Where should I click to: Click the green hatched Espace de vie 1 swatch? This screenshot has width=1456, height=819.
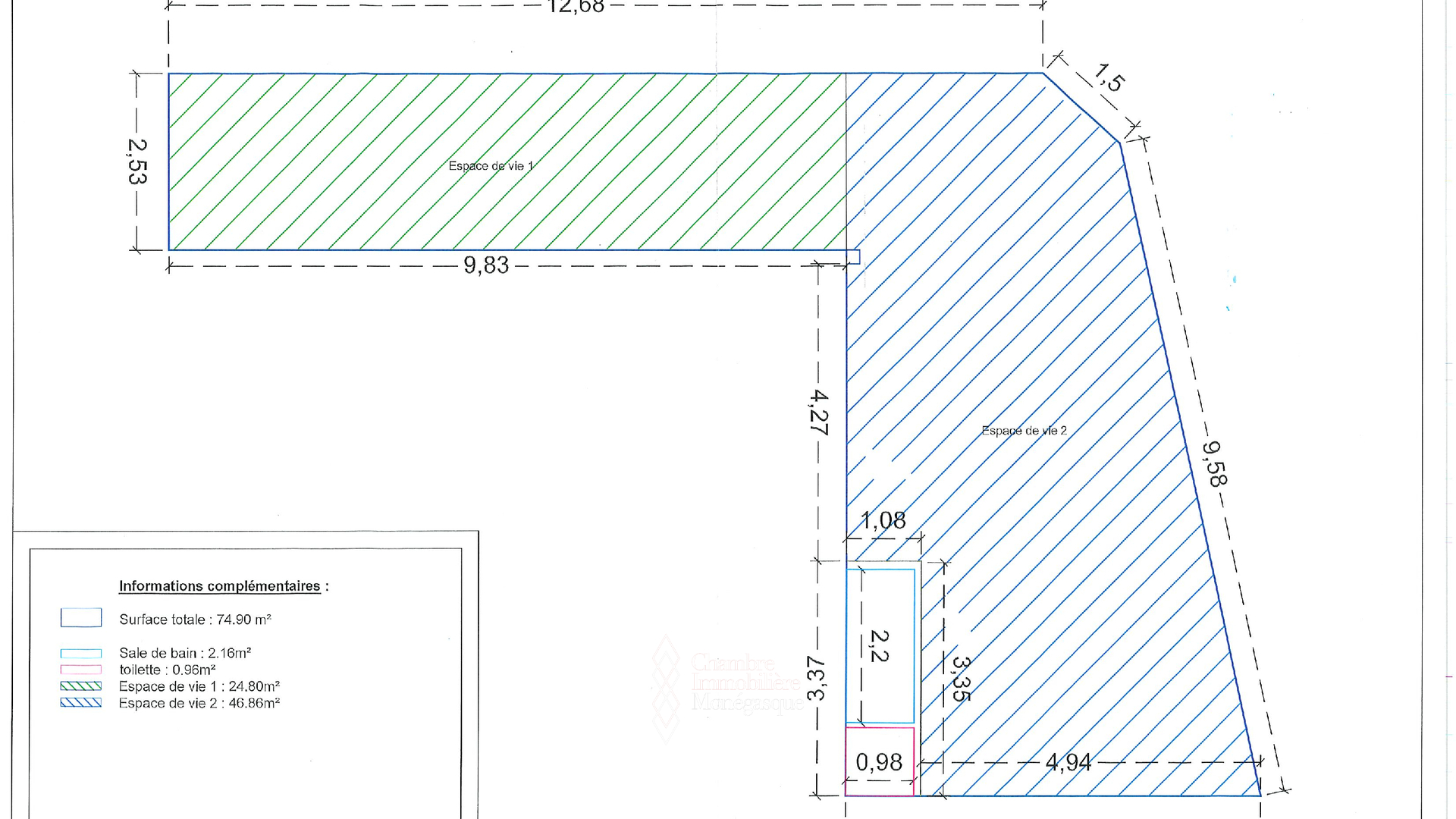pyautogui.click(x=81, y=686)
